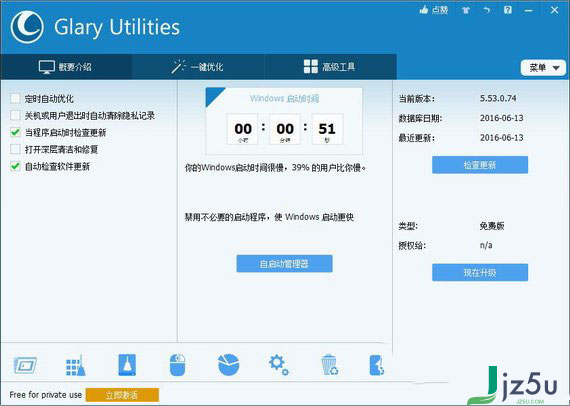Enable 打开深层清洁和修复 checkbox
Viewport: 570px width, 406px height.
click(x=15, y=149)
